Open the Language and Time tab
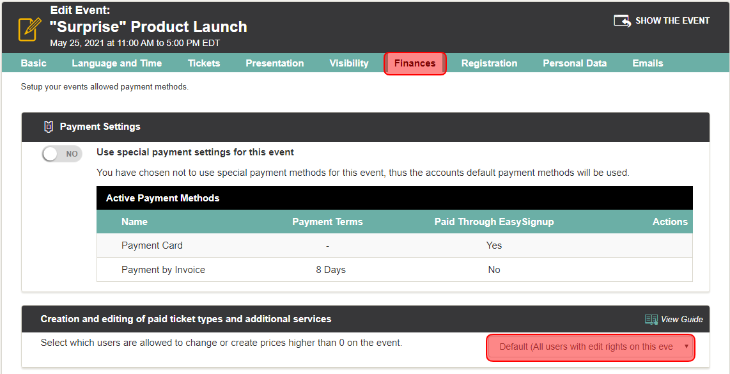The image size is (730, 374). [x=117, y=63]
